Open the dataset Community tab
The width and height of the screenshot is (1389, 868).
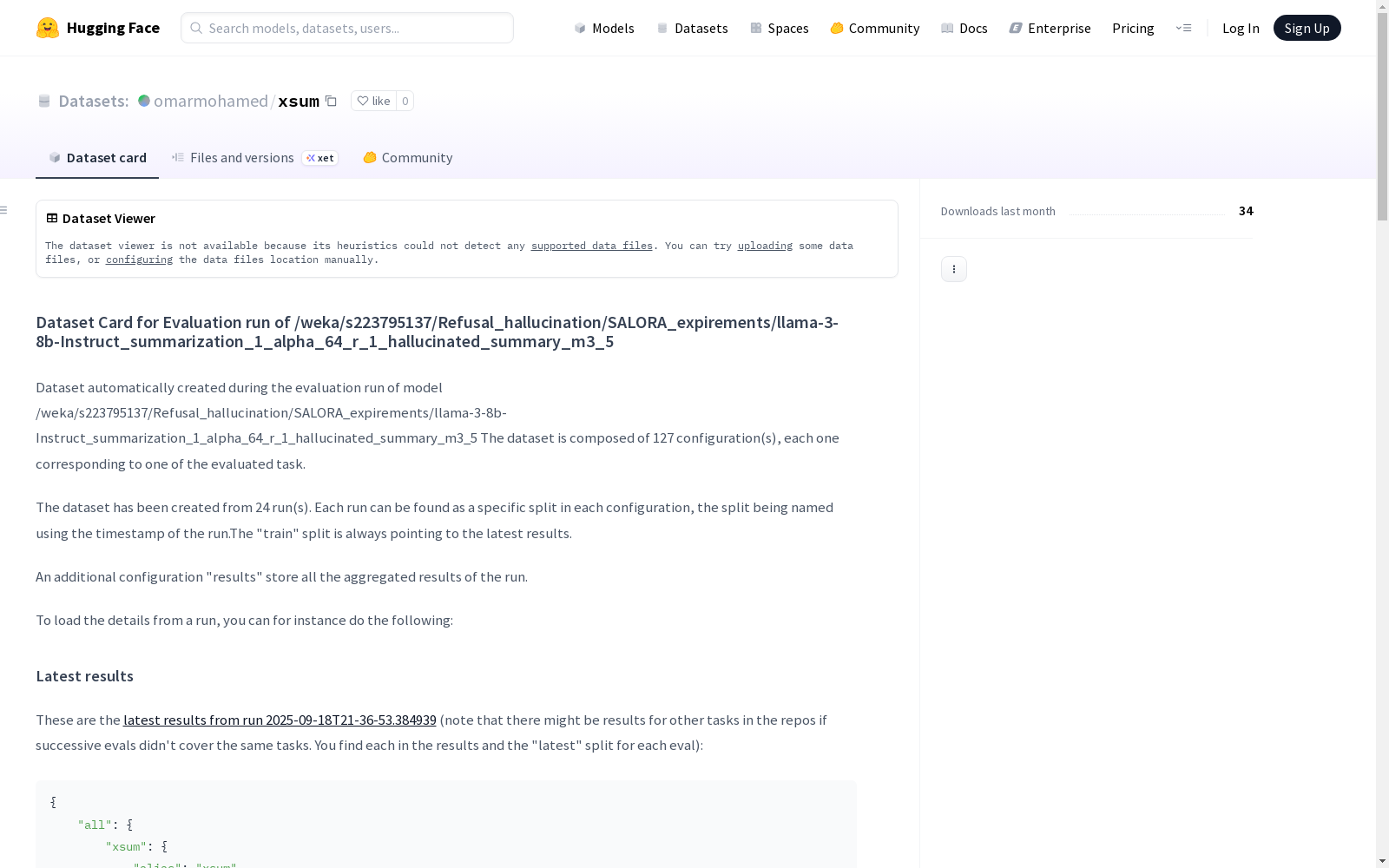click(408, 157)
